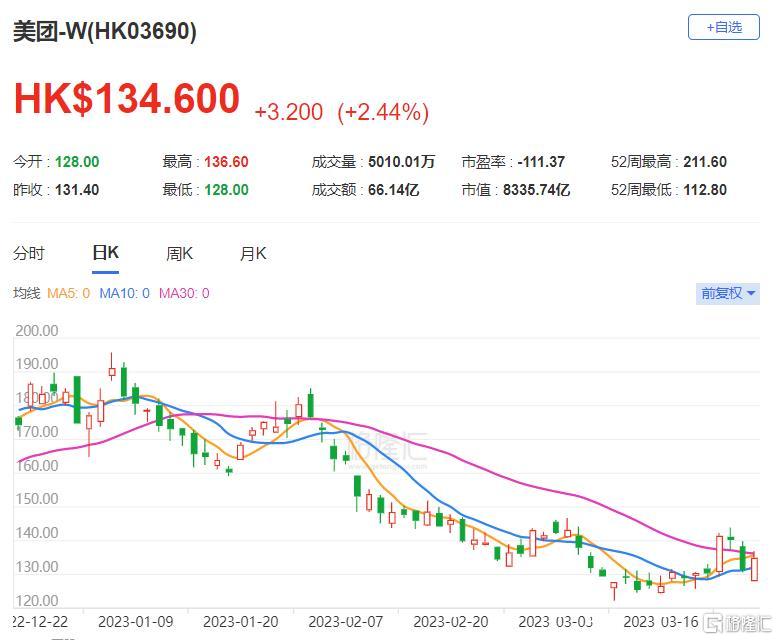Click the 160.00 y-axis label
778x640 pixels.
point(37,466)
